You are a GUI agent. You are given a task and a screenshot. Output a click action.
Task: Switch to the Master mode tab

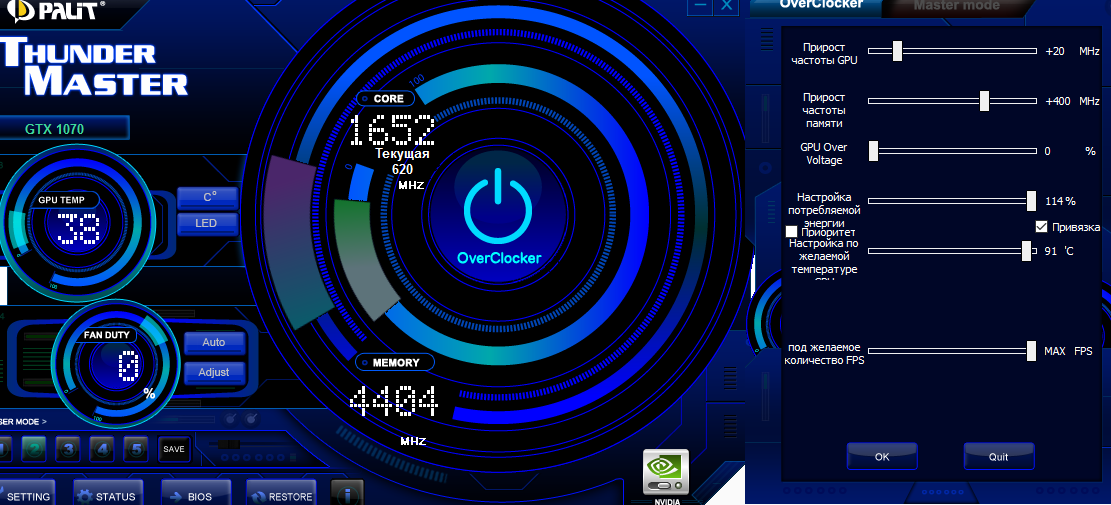pos(956,6)
